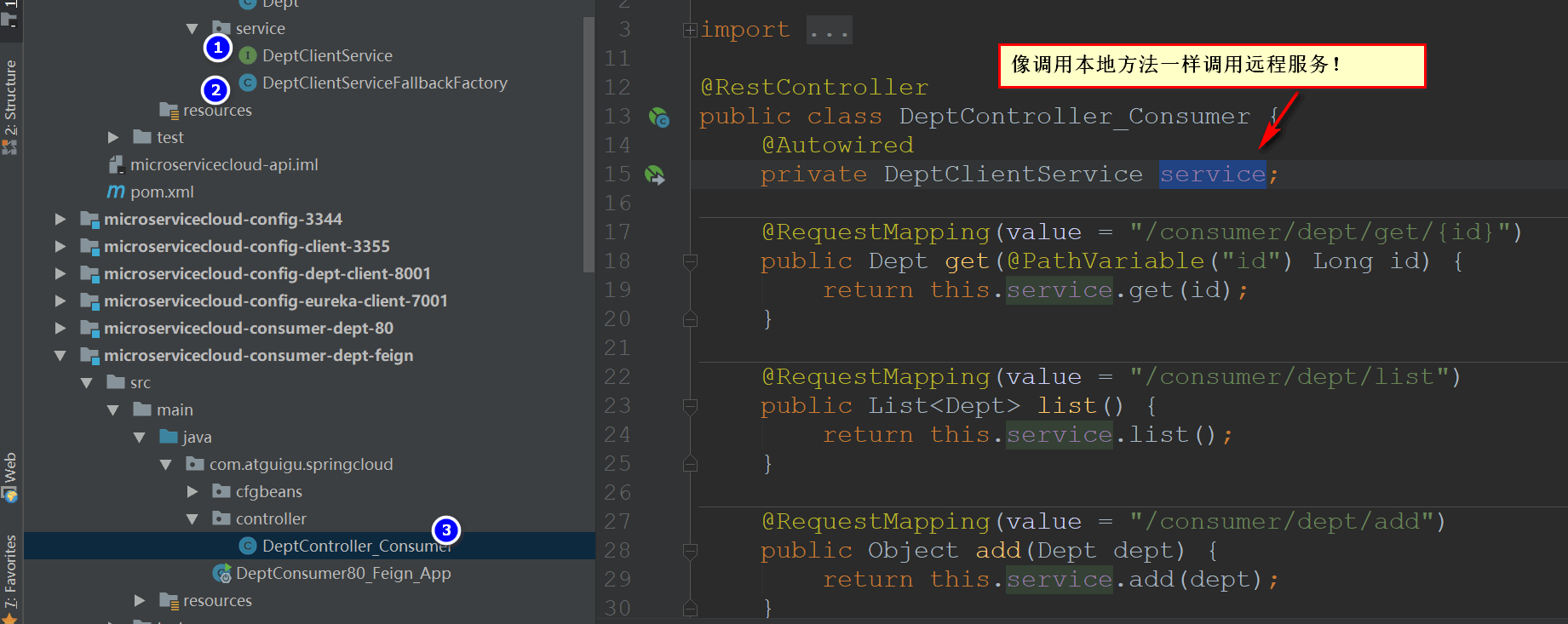
Task: Expand microservicecloud-config-3344 module
Action: (60, 219)
